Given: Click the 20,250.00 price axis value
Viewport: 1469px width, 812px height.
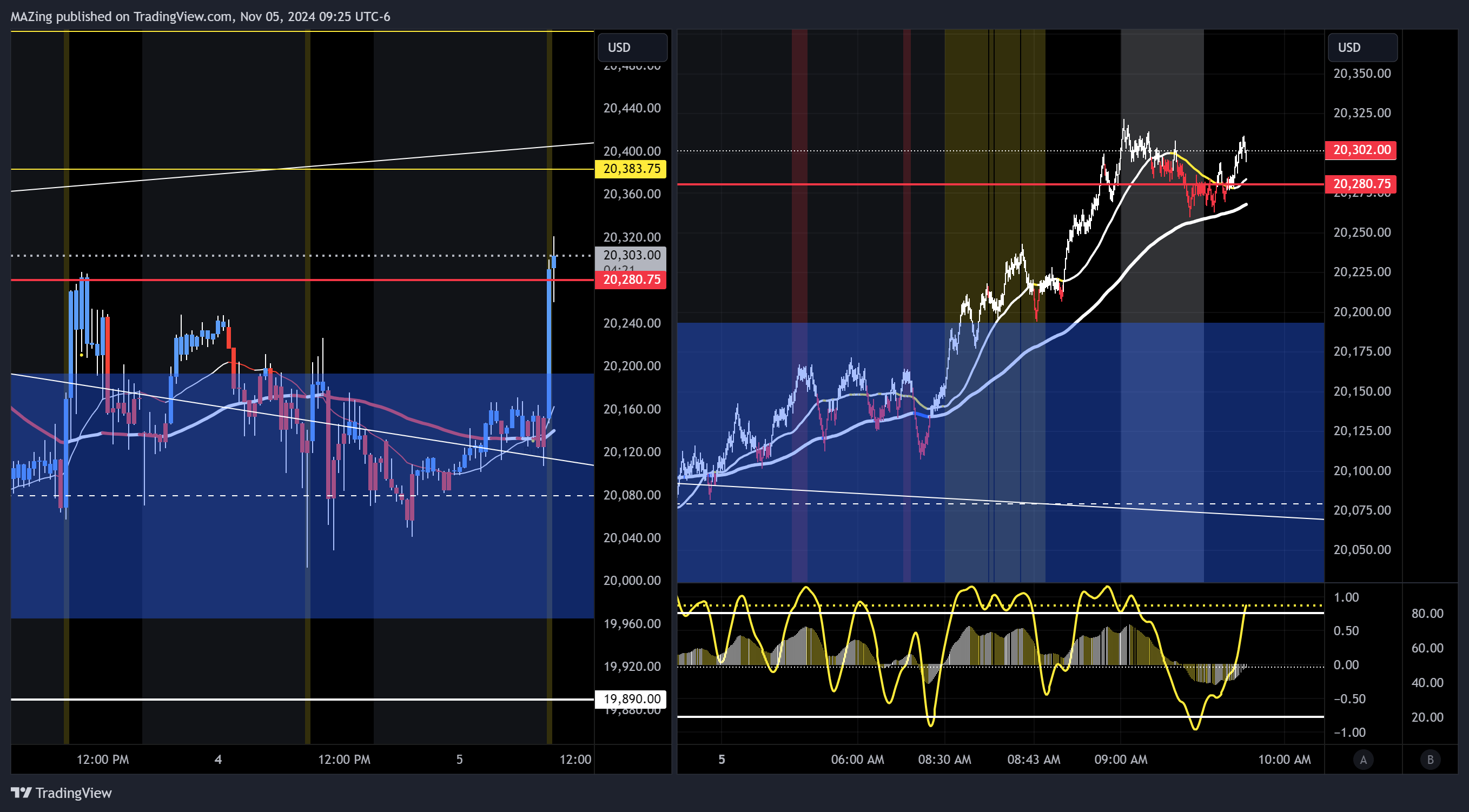Looking at the screenshot, I should coord(1362,232).
